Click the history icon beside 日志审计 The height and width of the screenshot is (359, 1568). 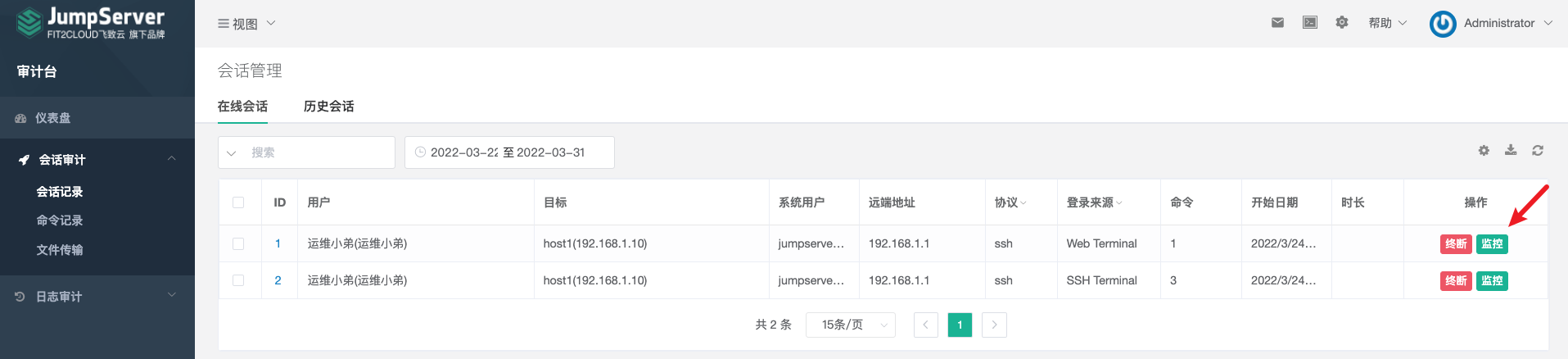click(20, 297)
